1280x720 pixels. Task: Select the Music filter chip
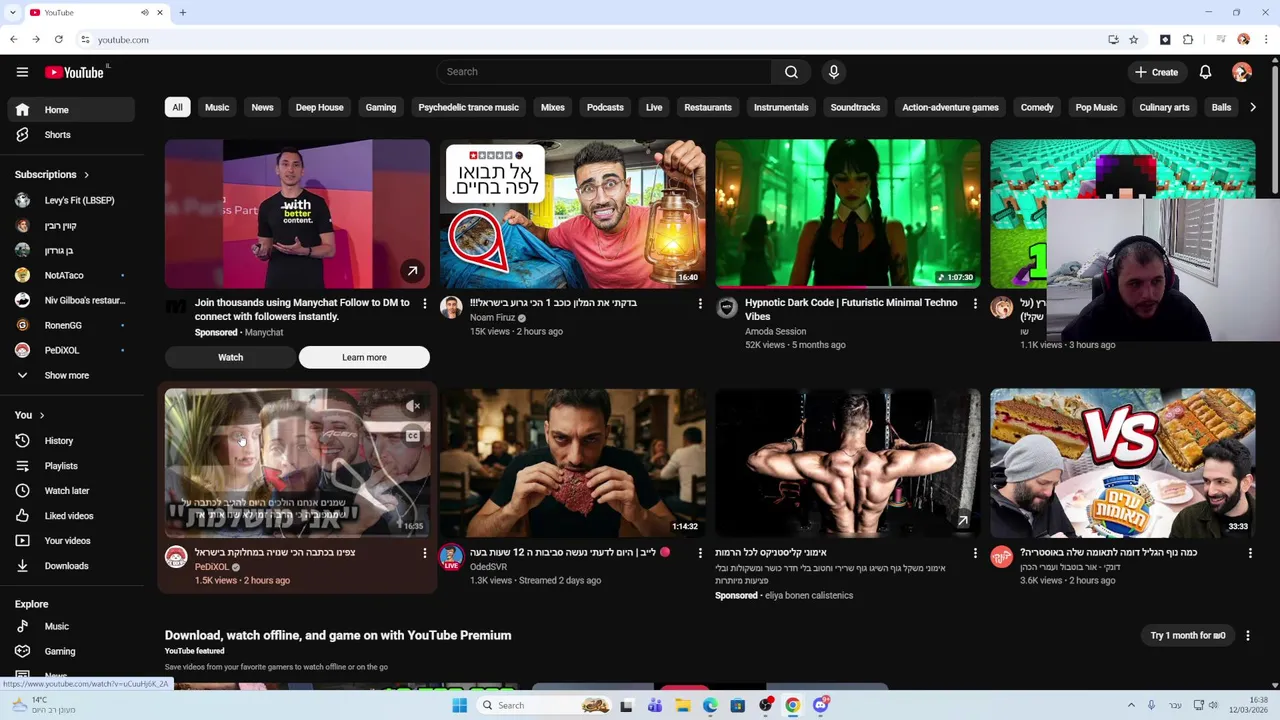(217, 107)
